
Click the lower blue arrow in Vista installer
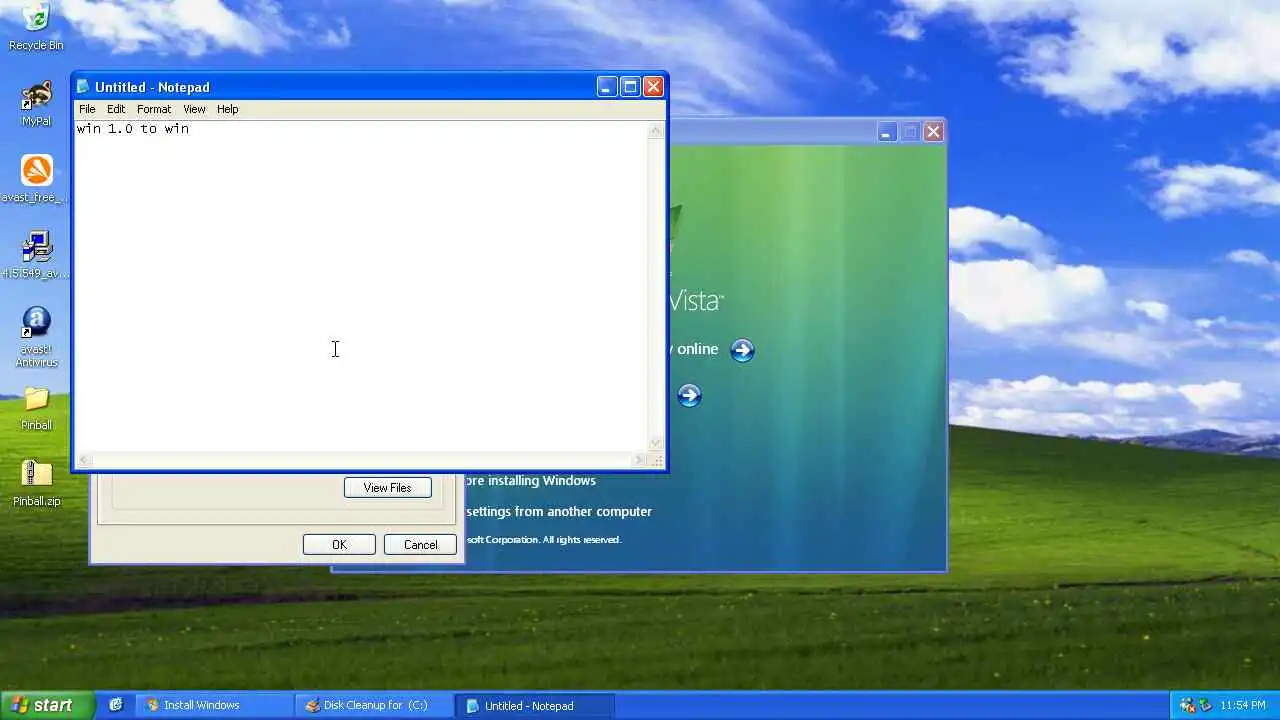click(x=689, y=396)
